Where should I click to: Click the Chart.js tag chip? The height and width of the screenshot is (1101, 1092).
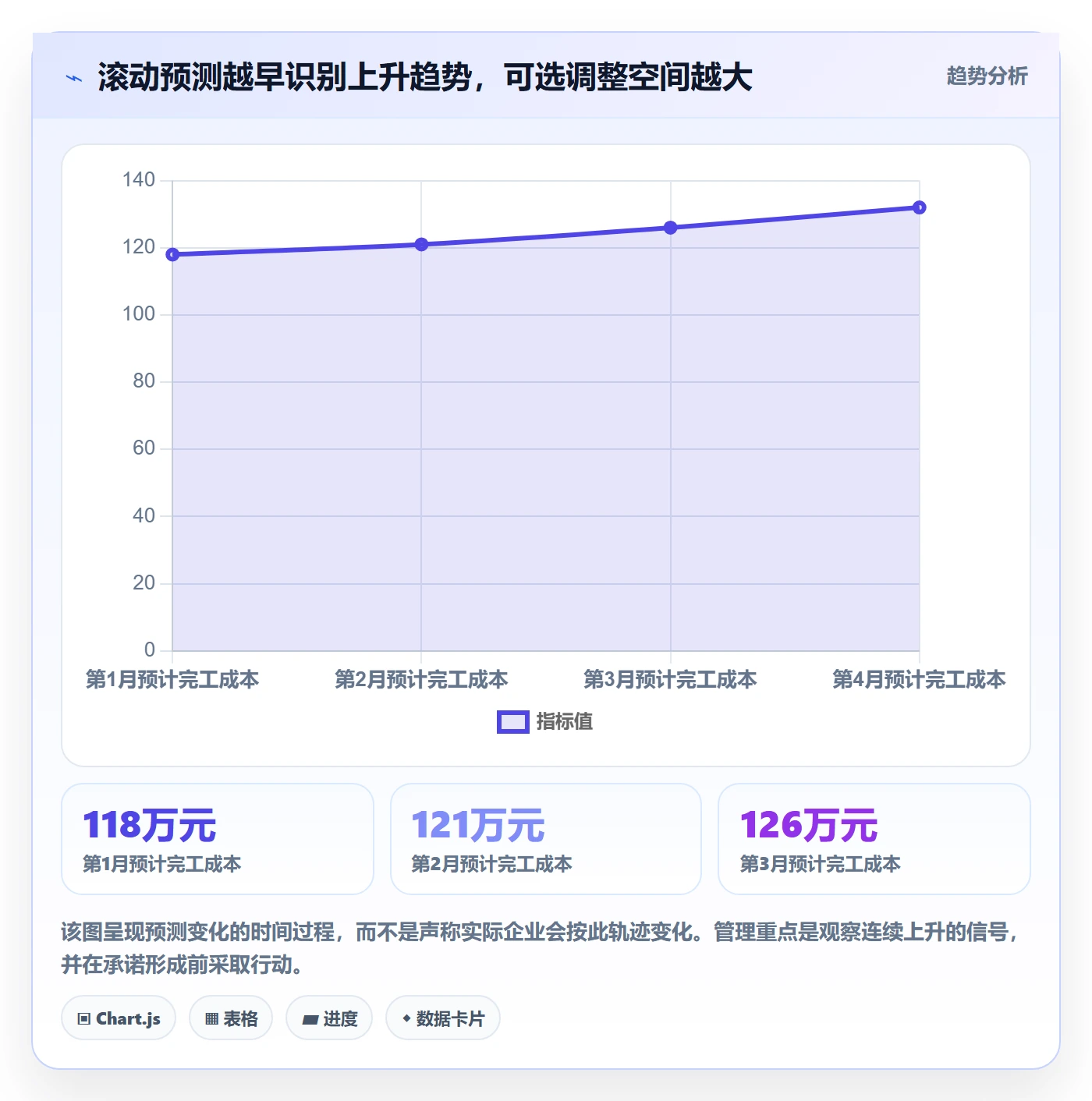coord(119,1018)
